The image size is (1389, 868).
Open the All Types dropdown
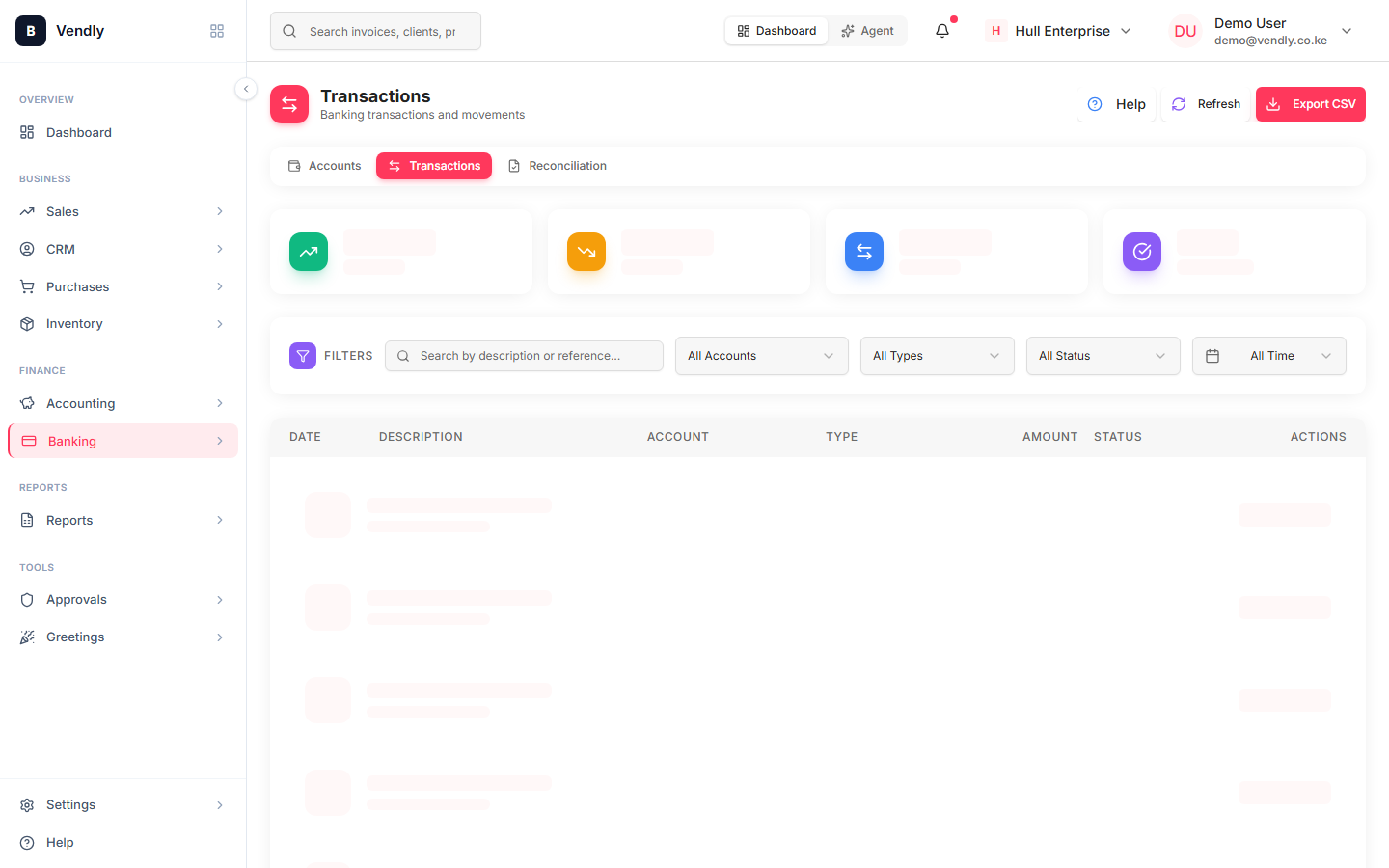(x=938, y=356)
